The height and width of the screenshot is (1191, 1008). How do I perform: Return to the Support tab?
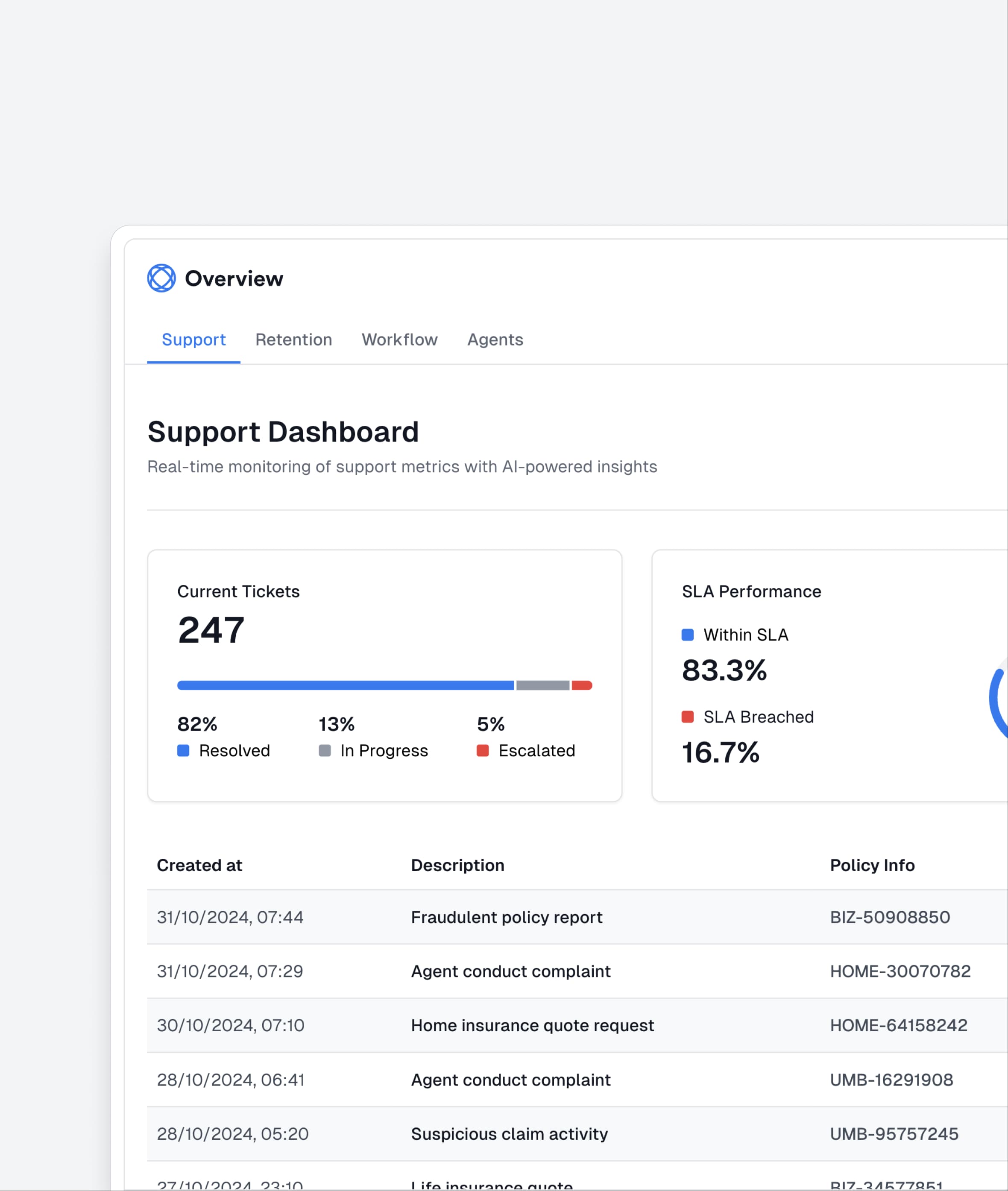coord(194,340)
